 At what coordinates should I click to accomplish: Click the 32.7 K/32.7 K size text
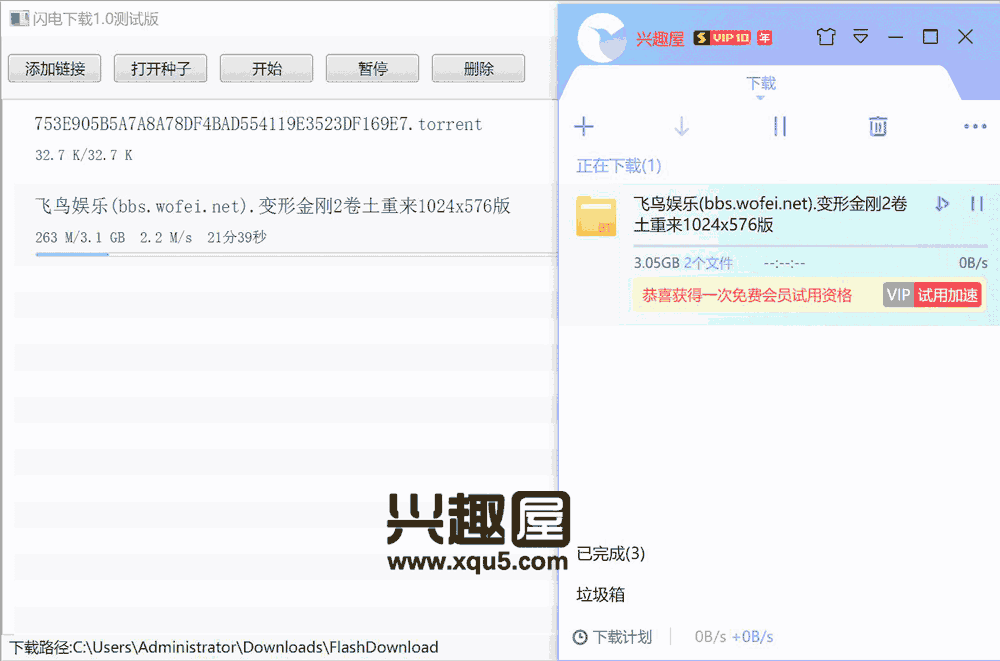coord(84,155)
